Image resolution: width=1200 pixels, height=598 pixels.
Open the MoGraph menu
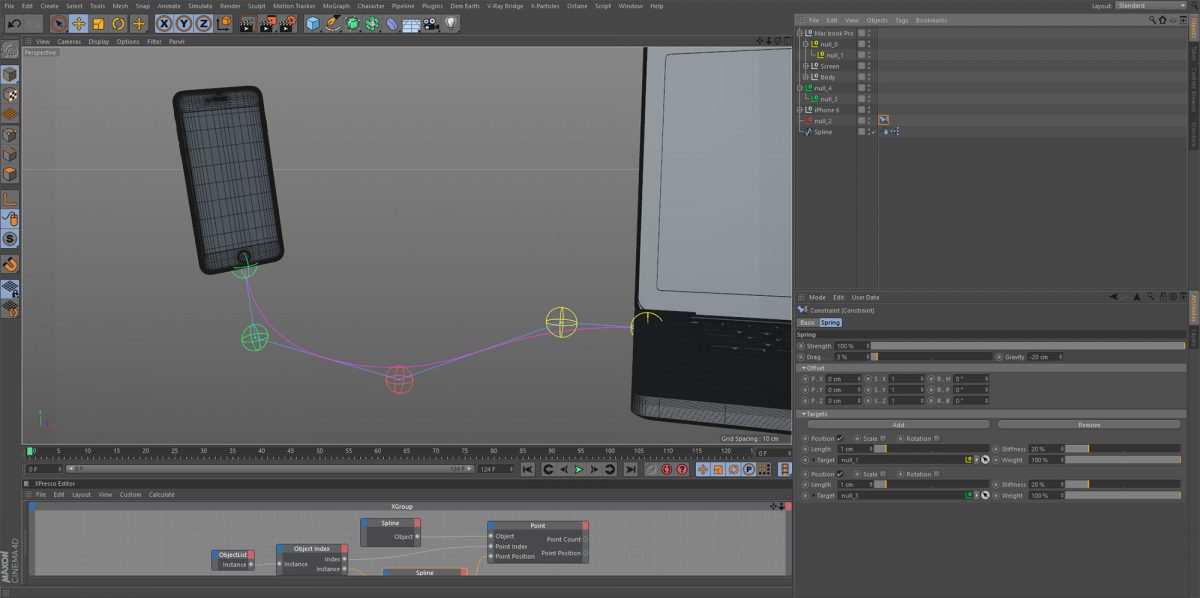pos(336,5)
